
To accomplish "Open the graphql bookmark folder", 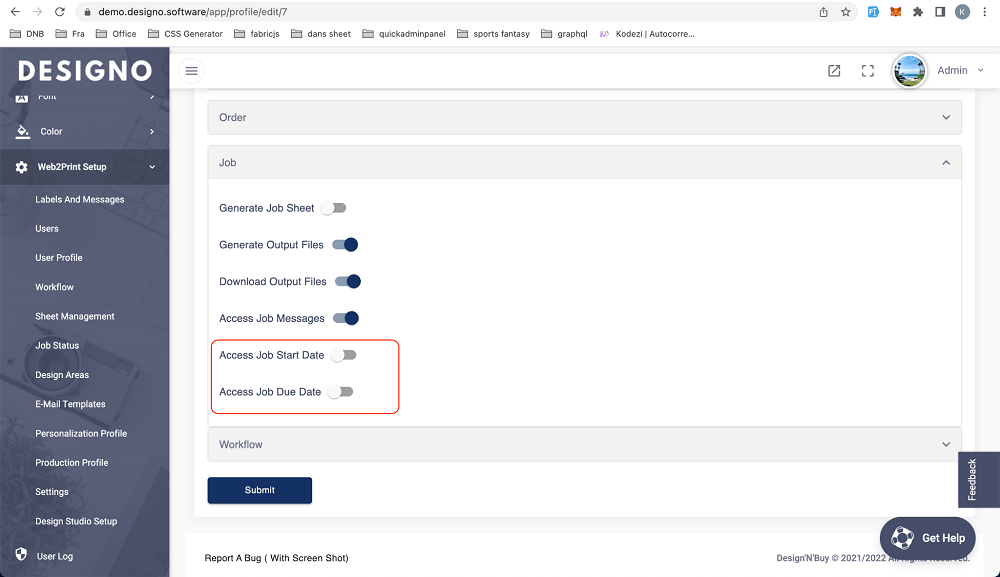I will pos(564,34).
